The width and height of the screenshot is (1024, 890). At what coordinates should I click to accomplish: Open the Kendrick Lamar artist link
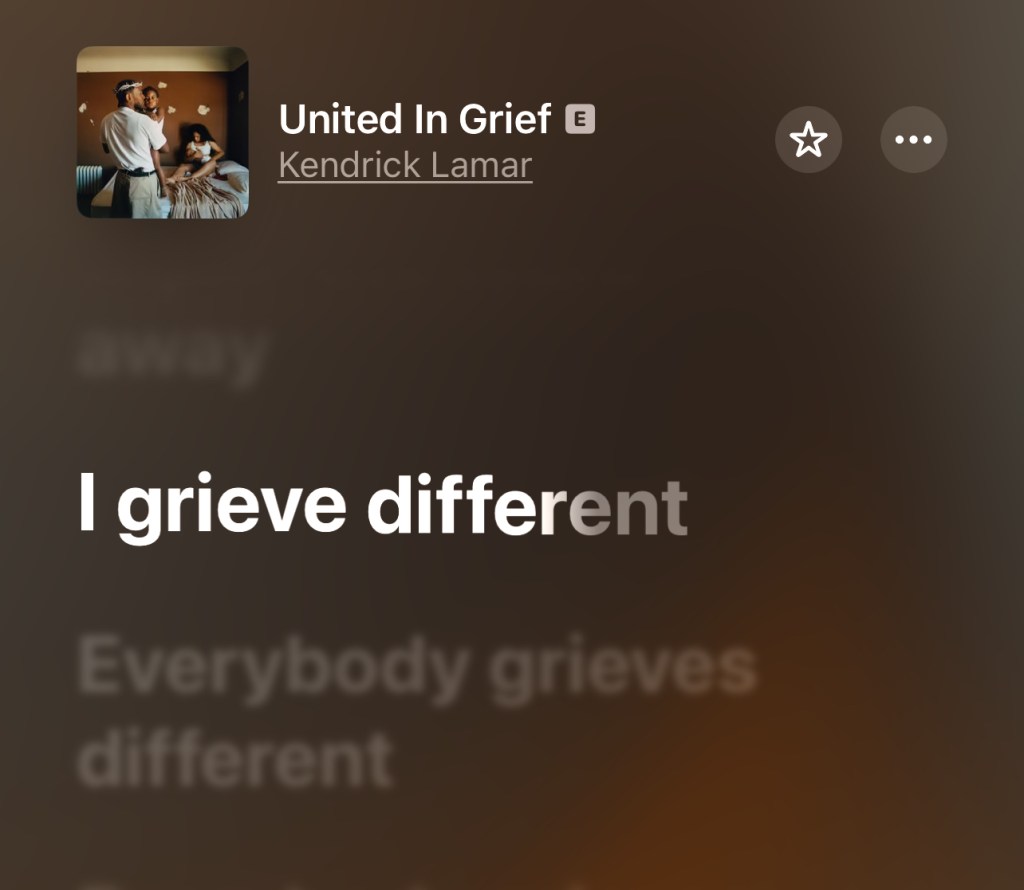click(x=405, y=165)
